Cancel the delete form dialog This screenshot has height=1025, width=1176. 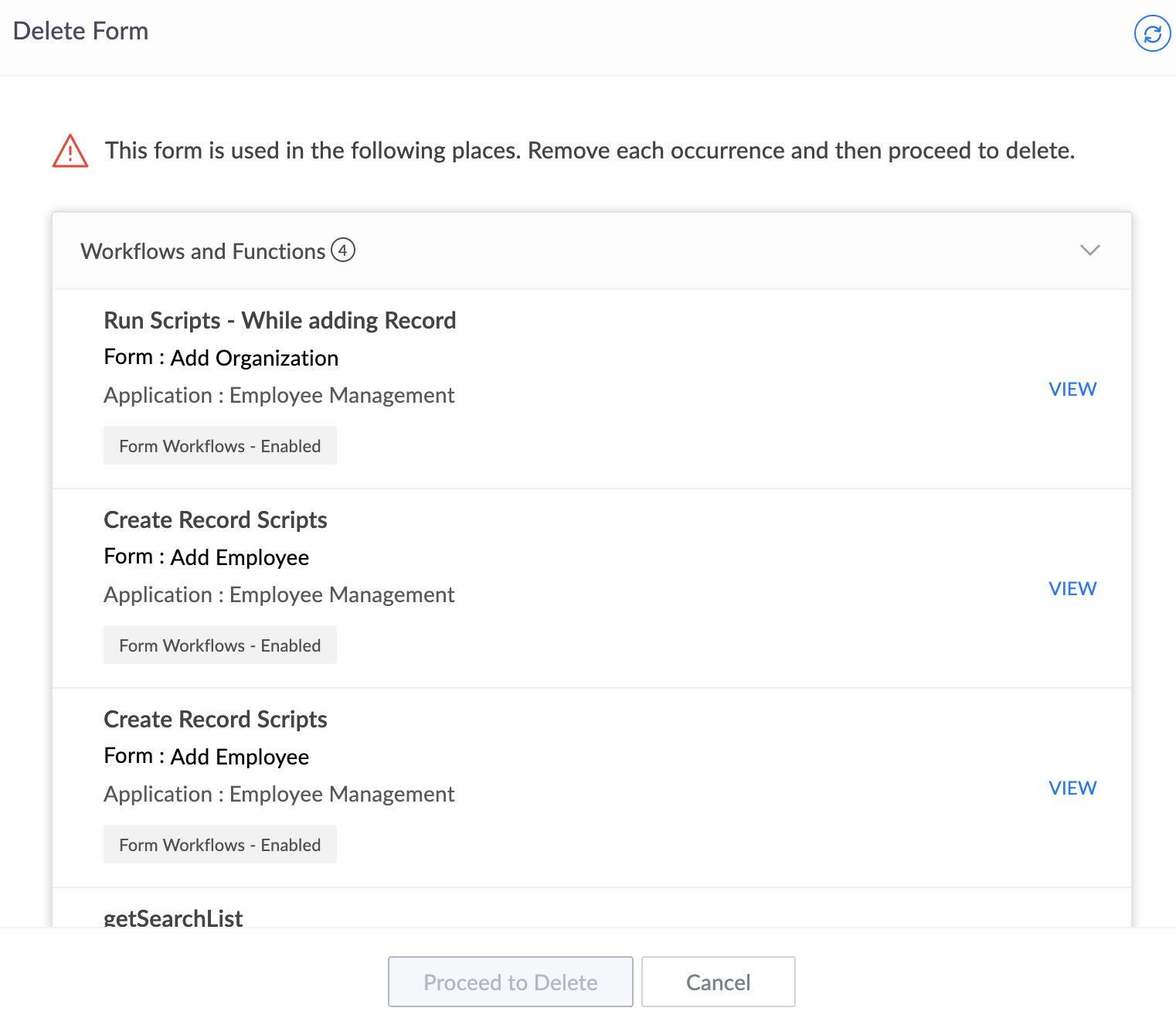coord(718,982)
